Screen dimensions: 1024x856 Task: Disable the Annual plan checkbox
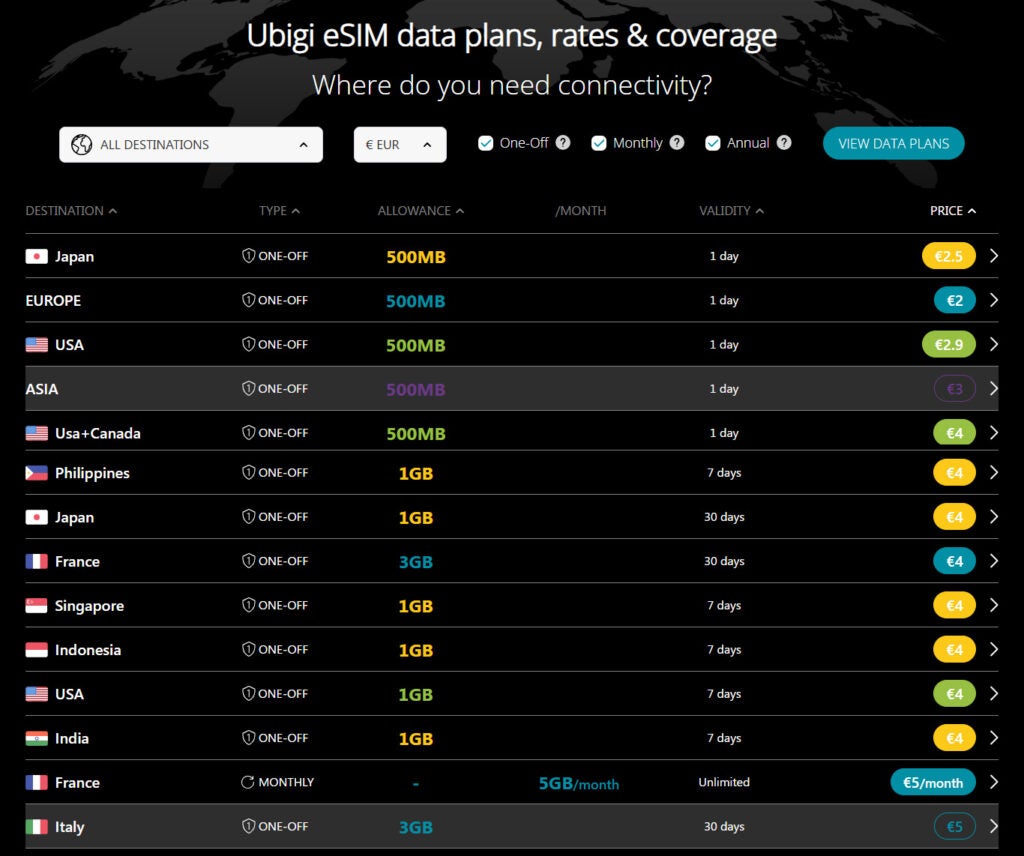click(713, 143)
